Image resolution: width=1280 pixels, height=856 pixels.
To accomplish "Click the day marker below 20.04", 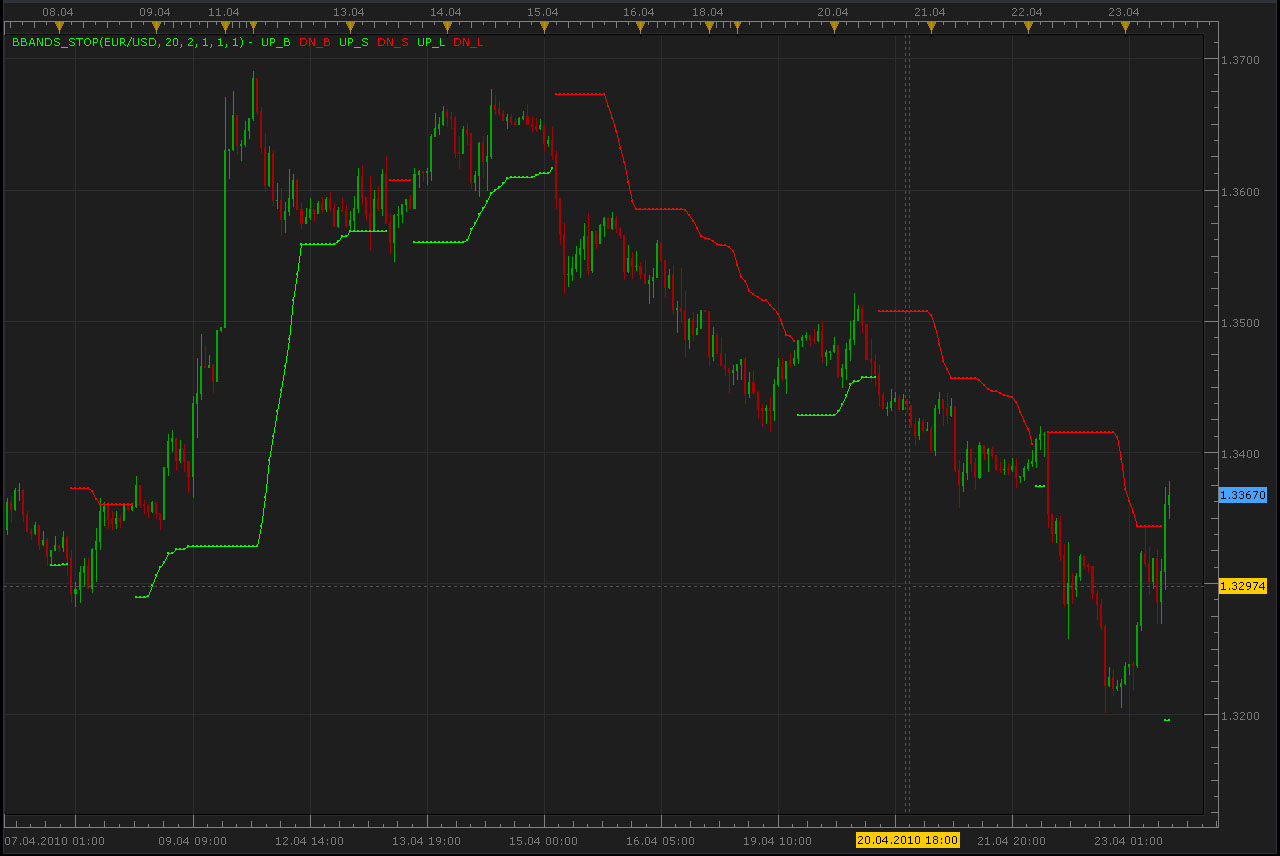I will point(834,26).
